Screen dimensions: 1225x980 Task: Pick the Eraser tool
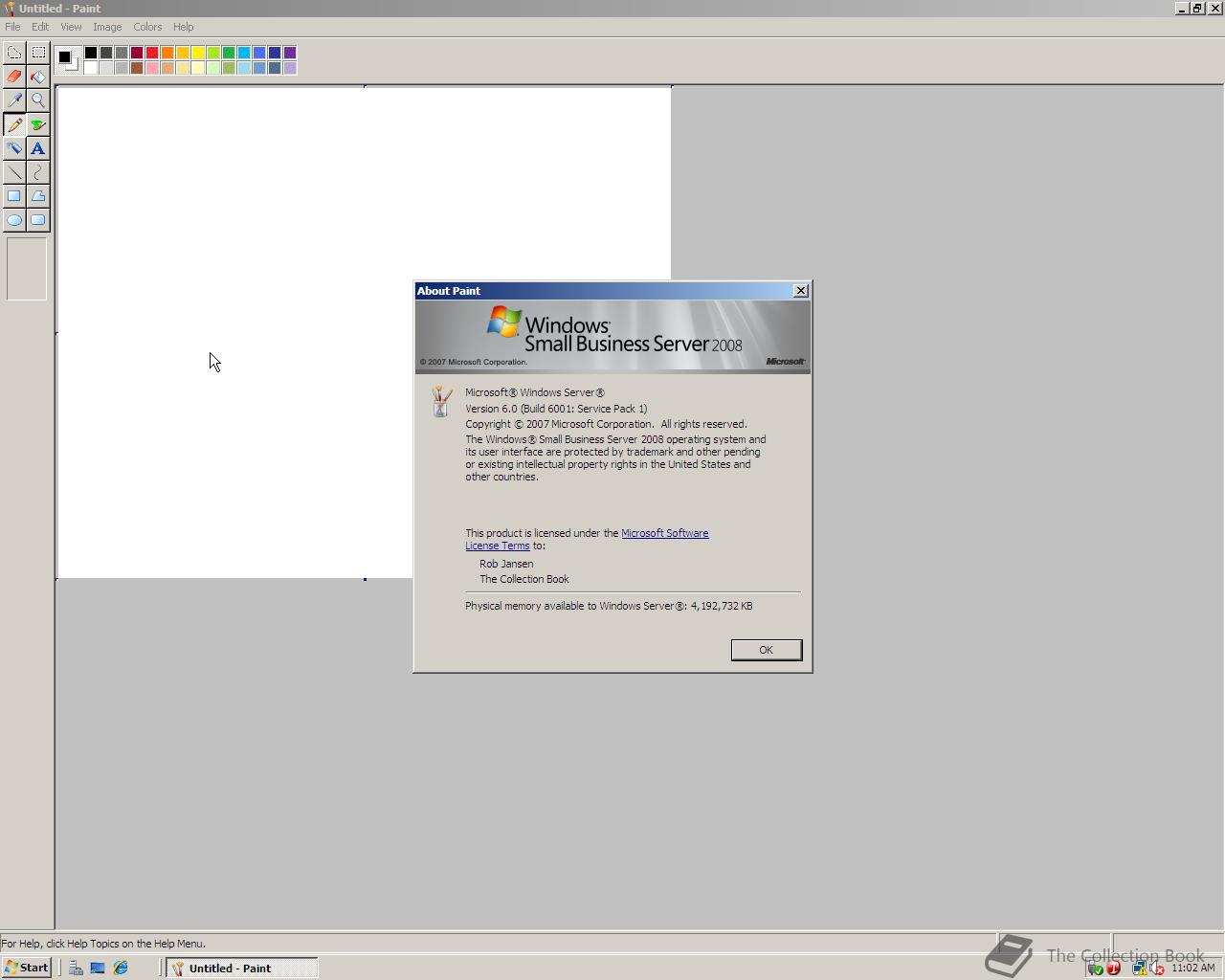(14, 77)
